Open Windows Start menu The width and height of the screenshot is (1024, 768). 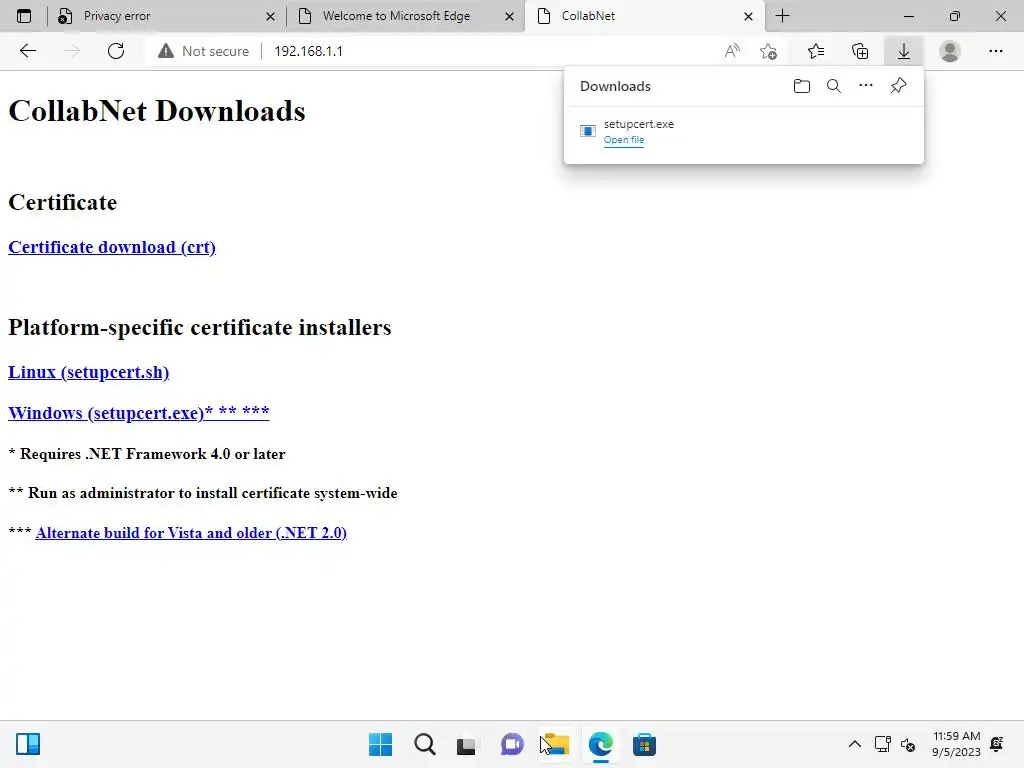click(x=380, y=744)
